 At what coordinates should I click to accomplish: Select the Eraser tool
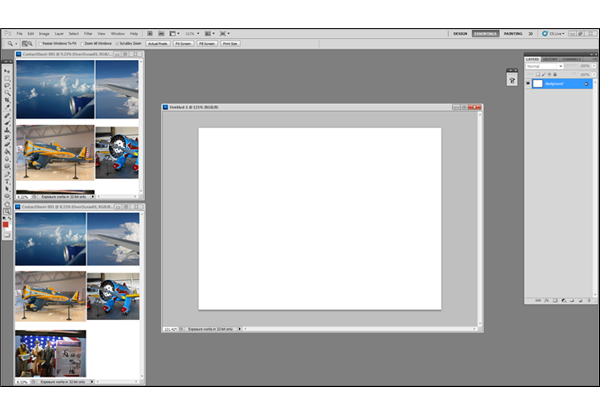click(7, 144)
